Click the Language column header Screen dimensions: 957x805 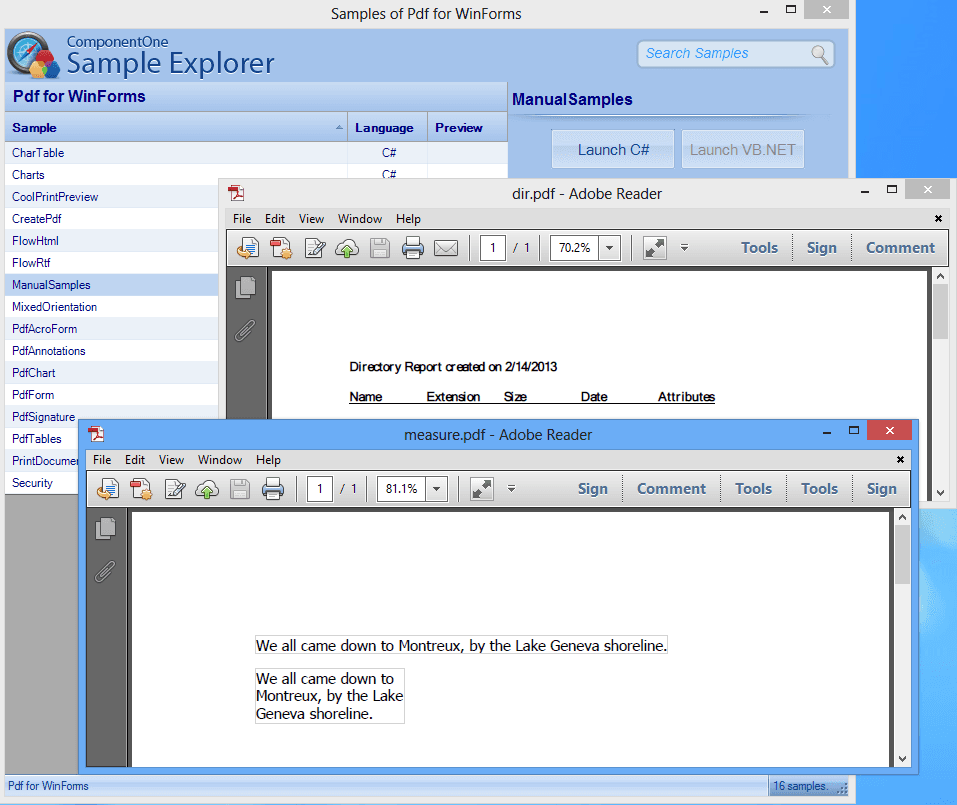click(x=388, y=128)
